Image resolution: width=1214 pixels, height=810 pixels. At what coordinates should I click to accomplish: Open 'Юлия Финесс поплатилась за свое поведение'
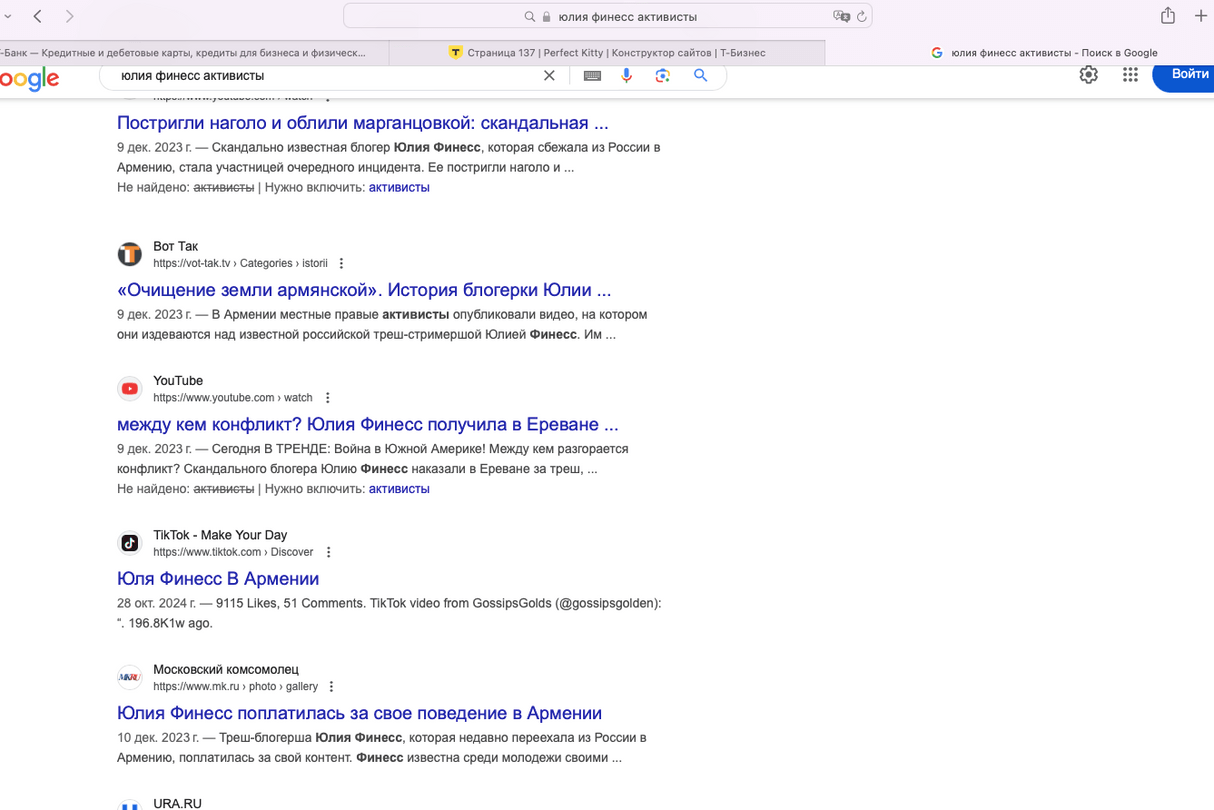pos(359,714)
